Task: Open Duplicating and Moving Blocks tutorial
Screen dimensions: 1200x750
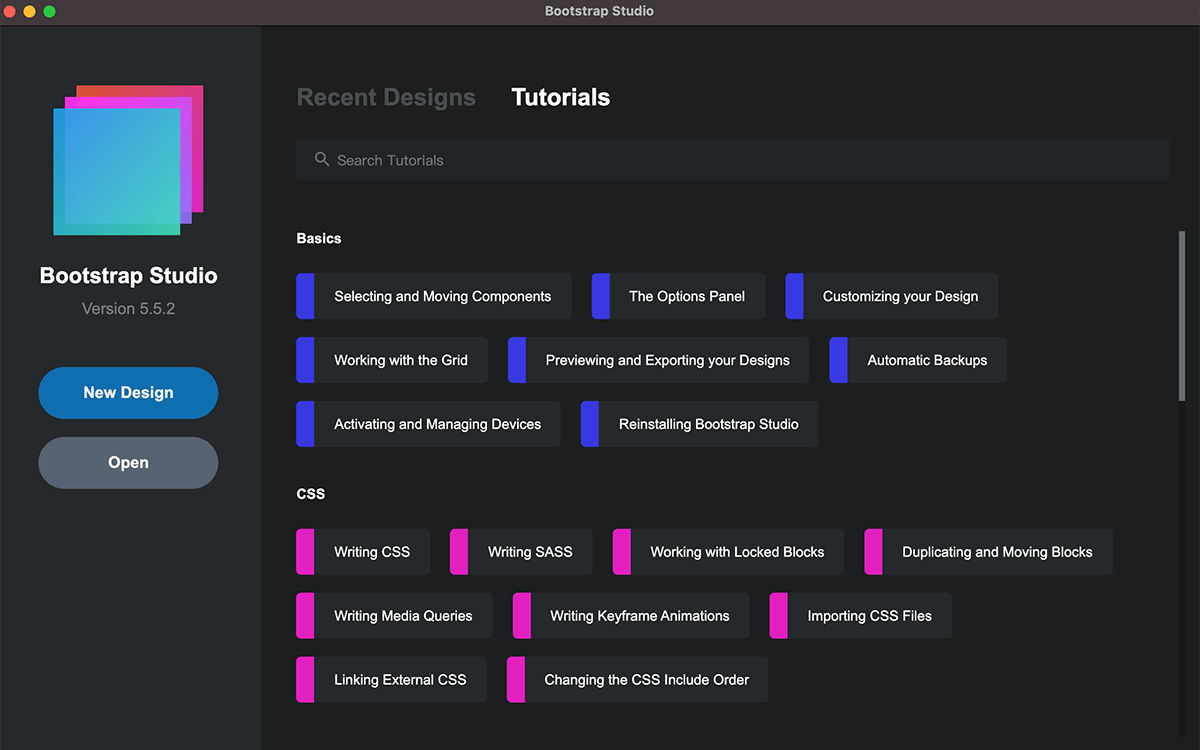Action: point(988,552)
